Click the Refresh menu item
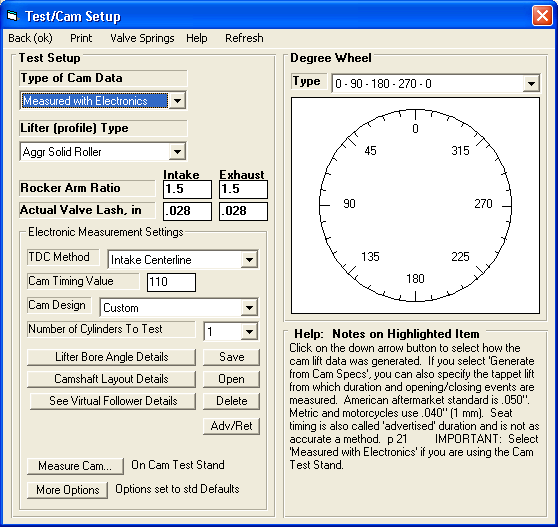This screenshot has height=527, width=558. click(x=244, y=38)
